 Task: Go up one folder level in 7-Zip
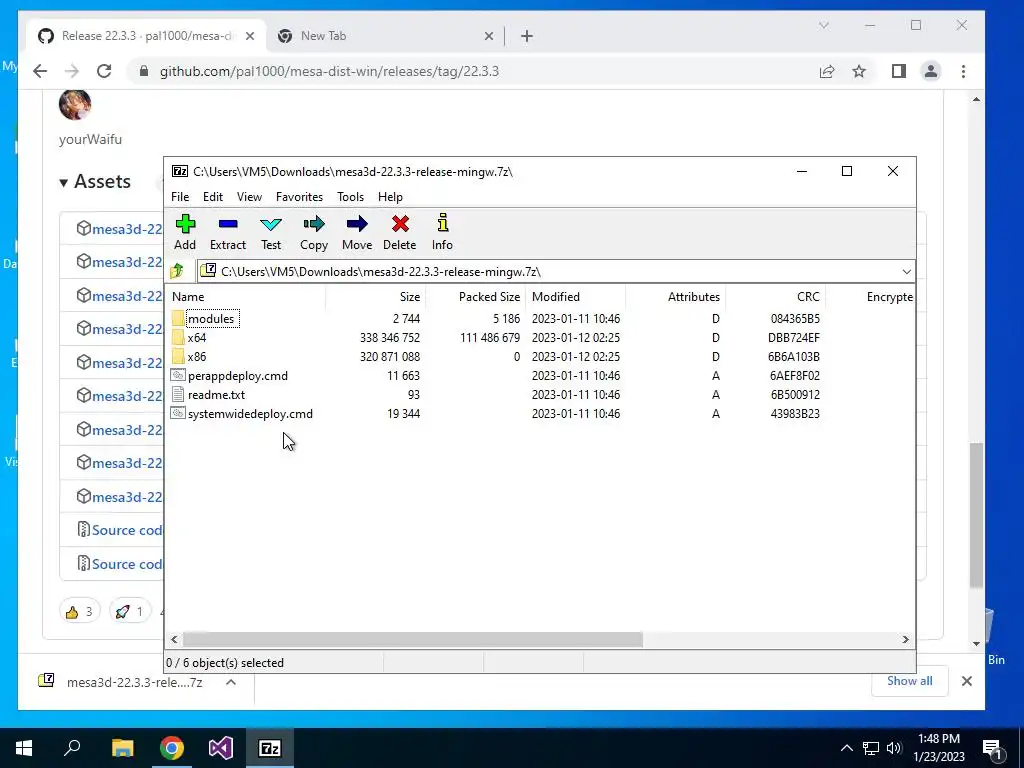pos(177,271)
